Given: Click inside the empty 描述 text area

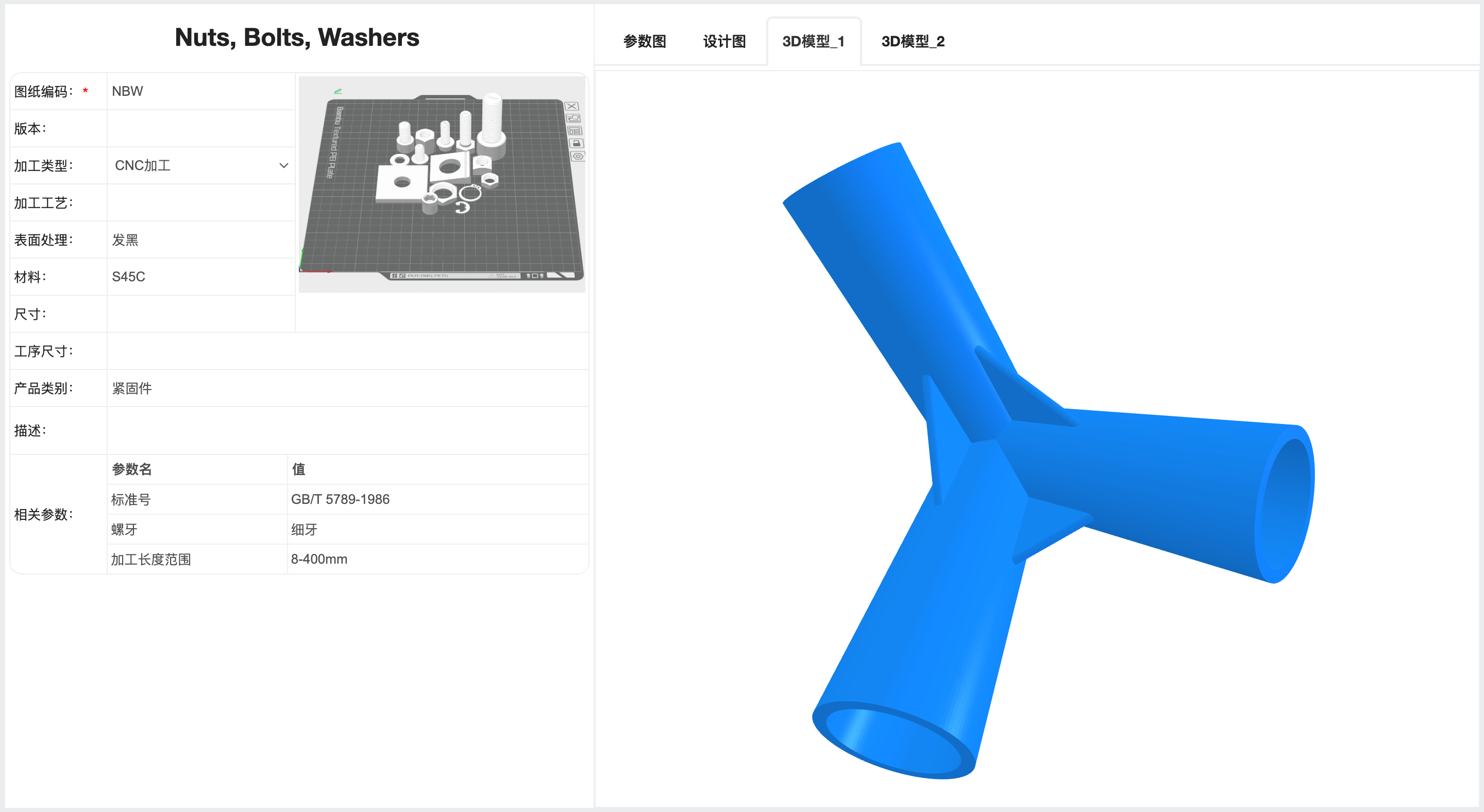Looking at the screenshot, I should (x=347, y=431).
